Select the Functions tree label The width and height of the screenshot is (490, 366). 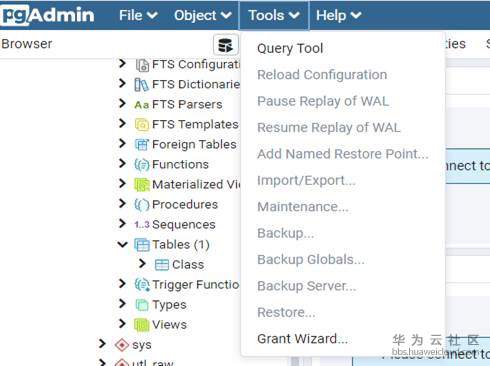coord(180,164)
